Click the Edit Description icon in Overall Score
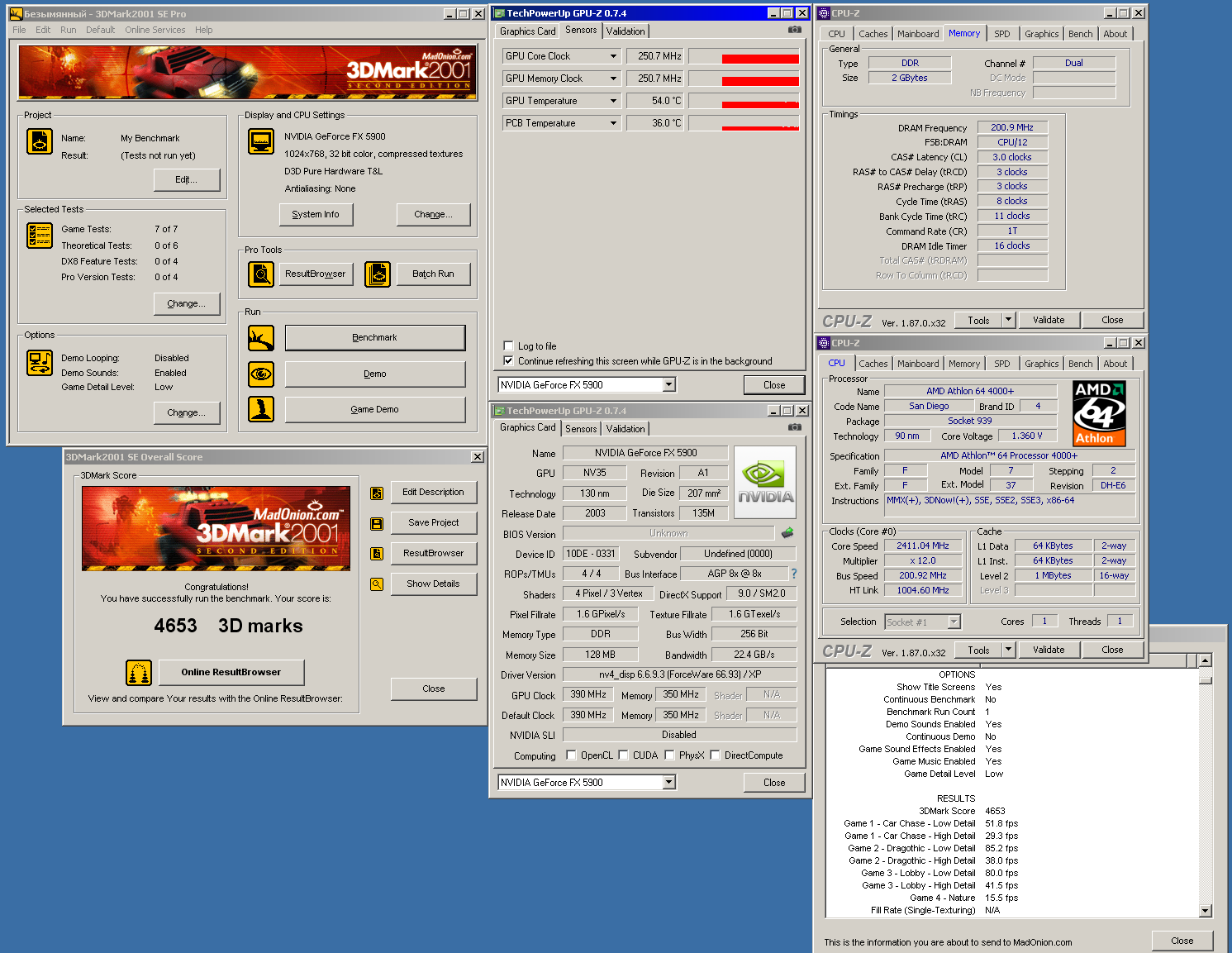Viewport: 1232px width, 953px height. point(377,493)
